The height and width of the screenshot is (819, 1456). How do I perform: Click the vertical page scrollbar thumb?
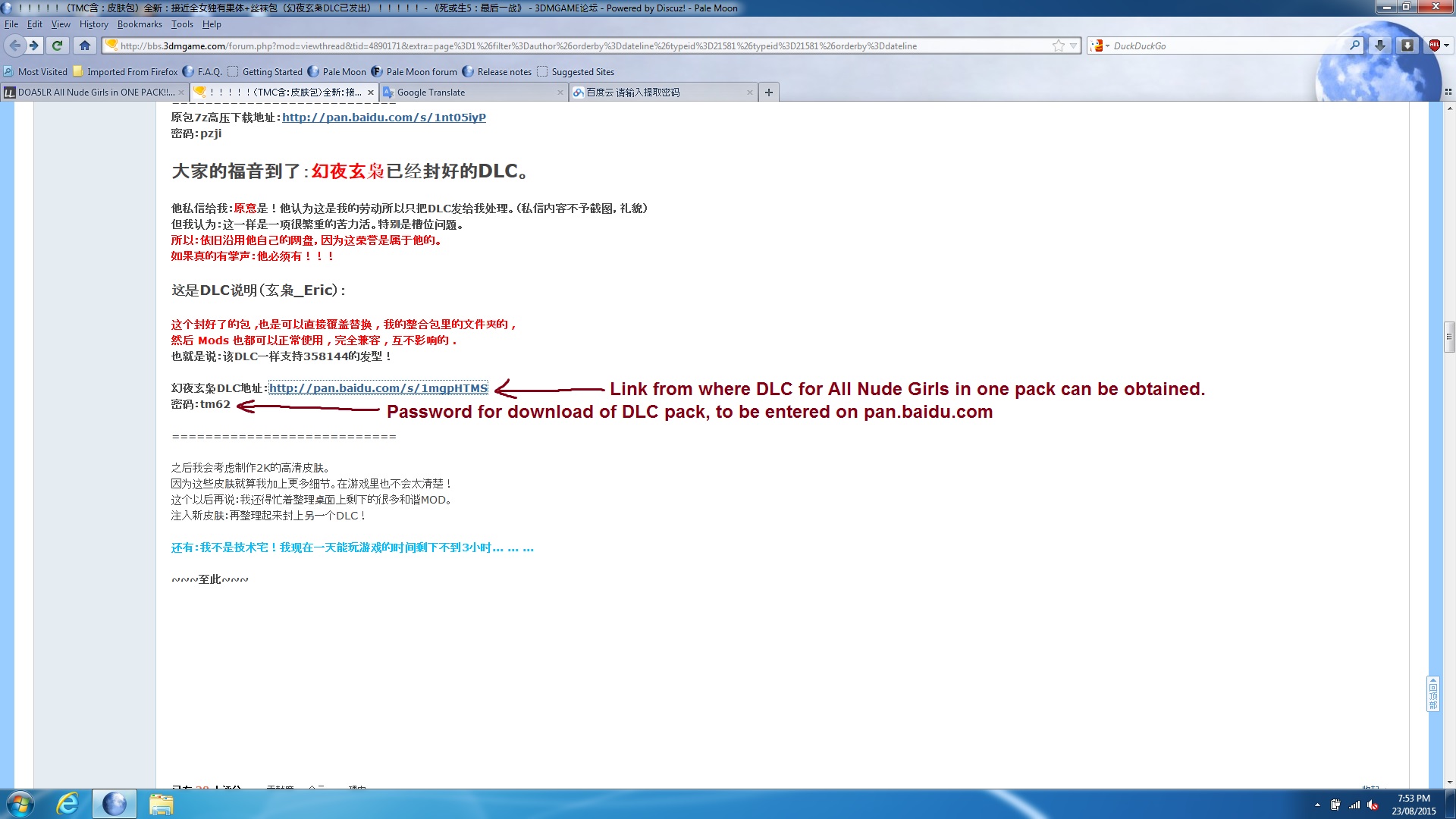(1449, 337)
